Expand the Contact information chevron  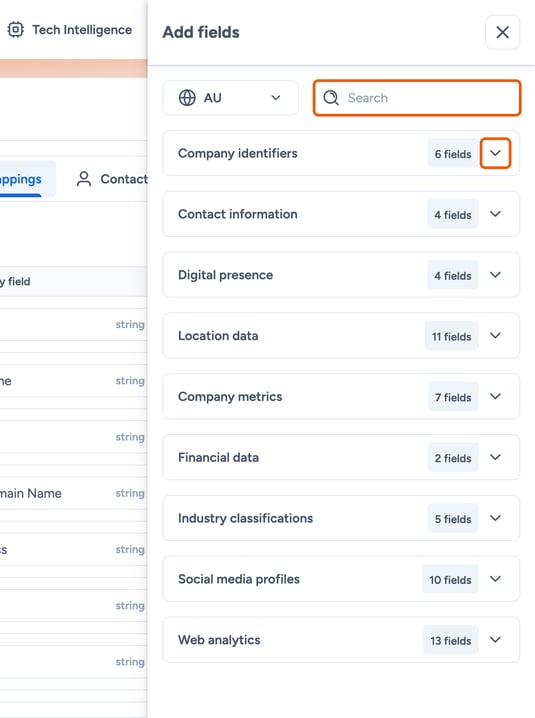click(x=495, y=214)
